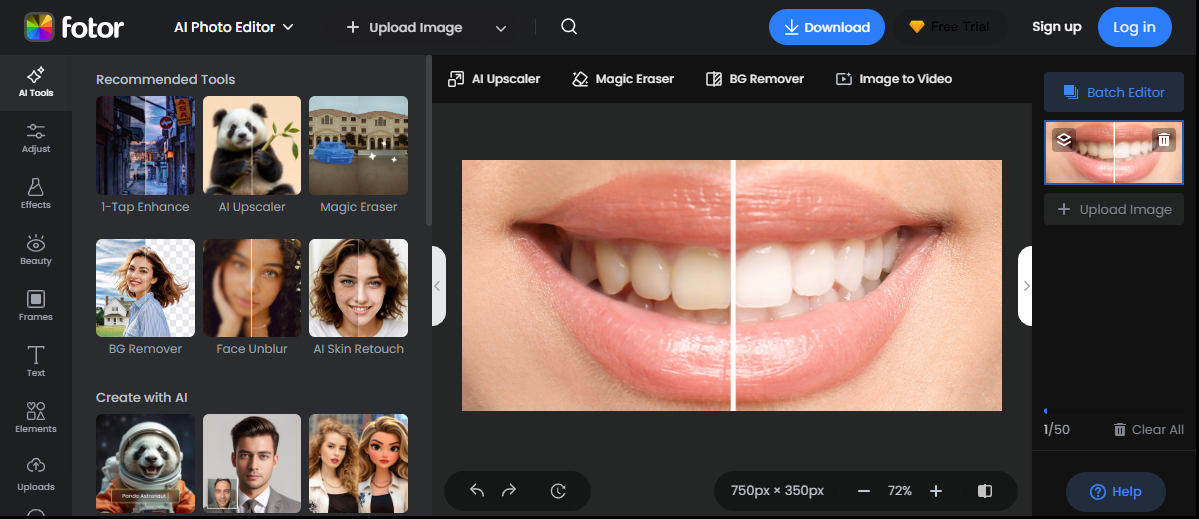1199x519 pixels.
Task: Expand the Upload Image dropdown arrow
Action: click(501, 28)
